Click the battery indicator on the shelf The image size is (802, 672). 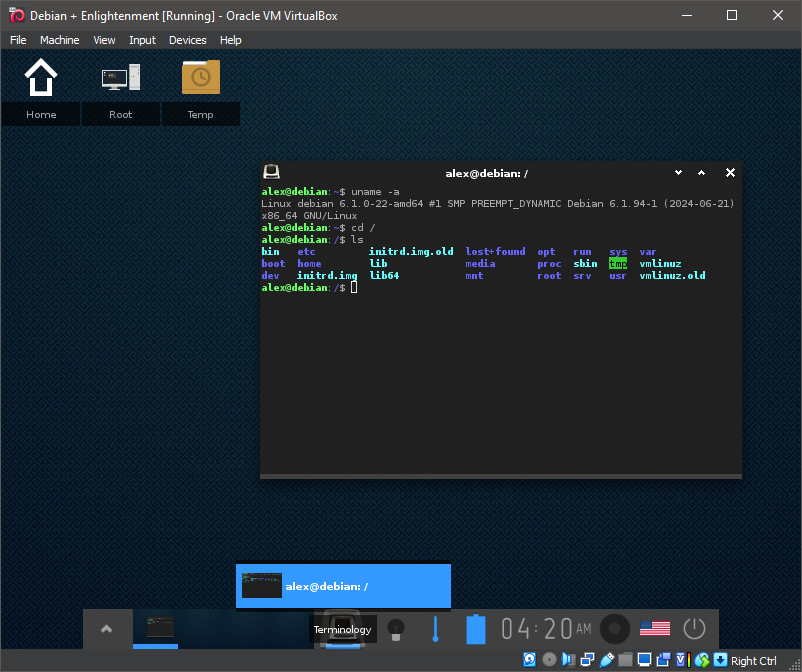click(x=476, y=629)
